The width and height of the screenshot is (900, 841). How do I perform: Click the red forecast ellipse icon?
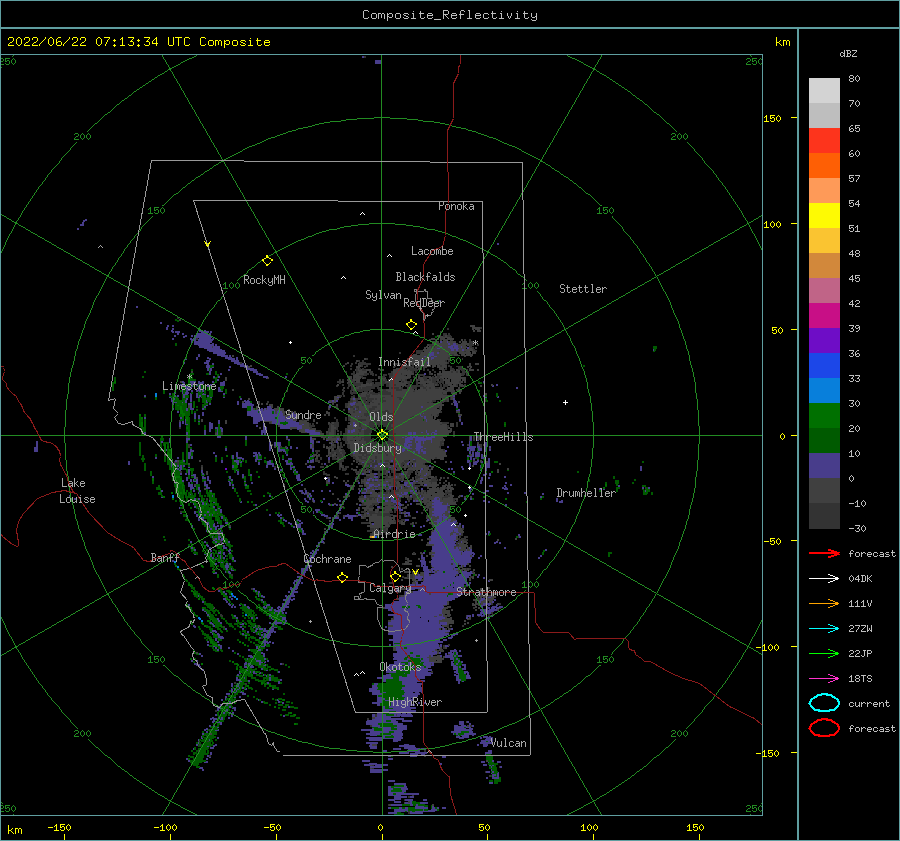click(824, 728)
